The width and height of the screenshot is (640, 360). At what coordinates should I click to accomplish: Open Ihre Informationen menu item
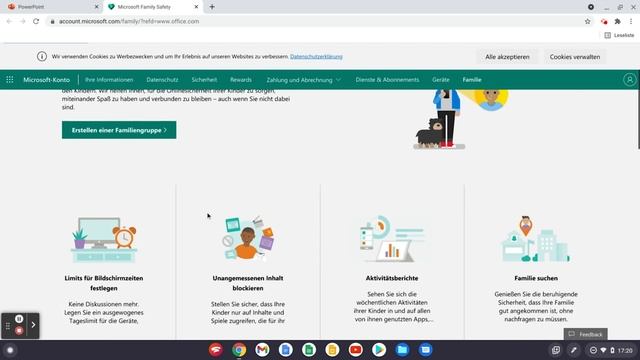click(x=109, y=80)
